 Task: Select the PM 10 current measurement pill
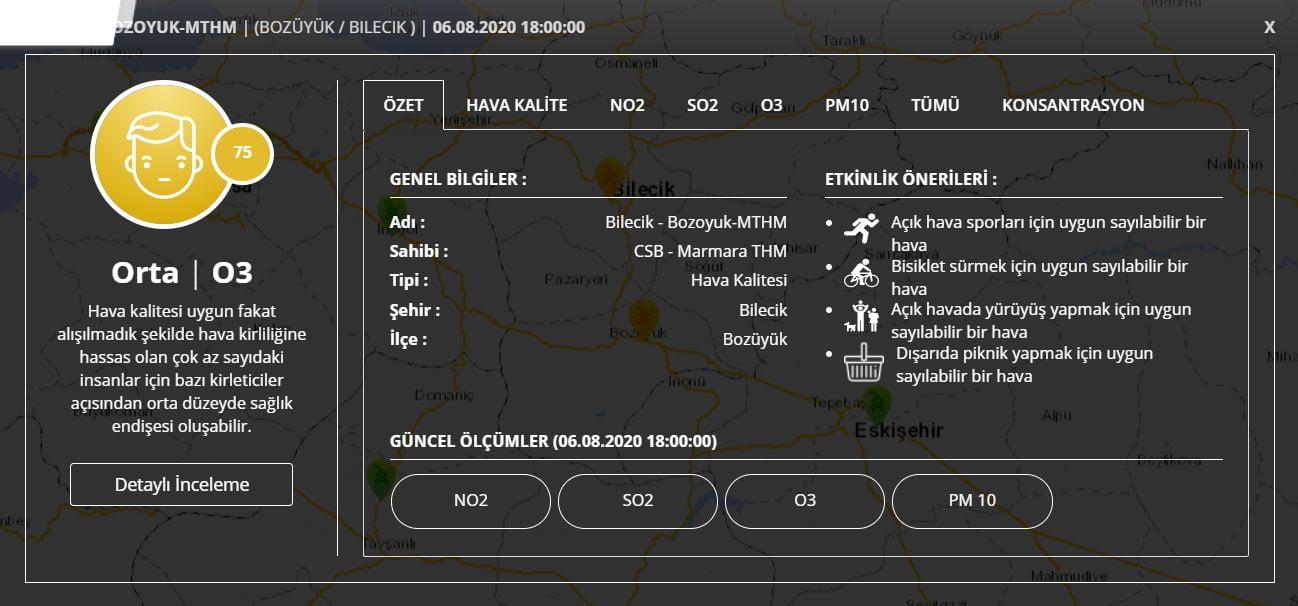tap(972, 500)
